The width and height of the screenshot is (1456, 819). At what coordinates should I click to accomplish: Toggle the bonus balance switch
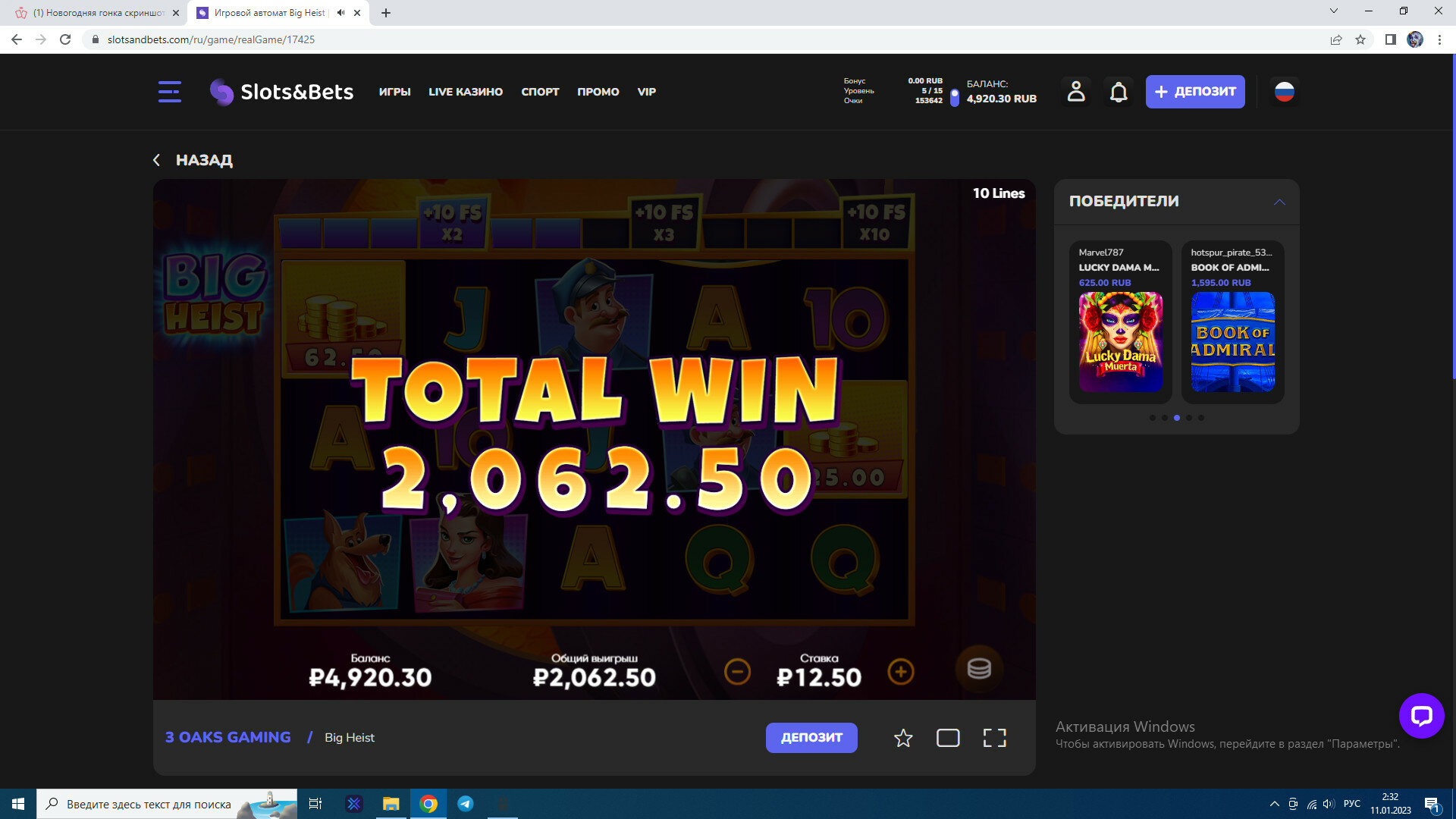pyautogui.click(x=954, y=97)
